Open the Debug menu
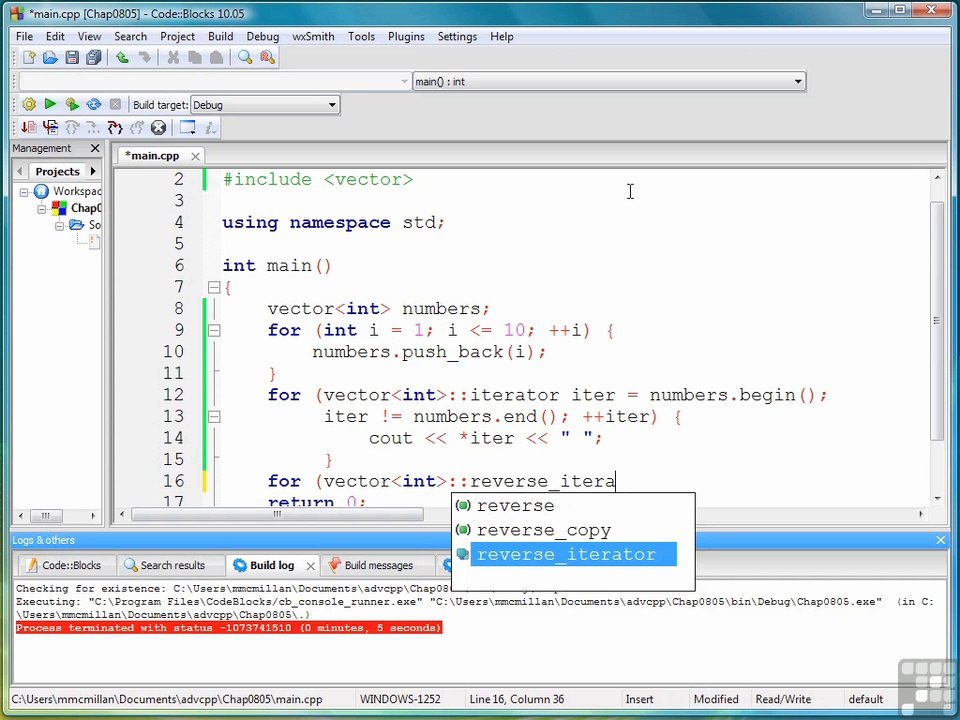 click(x=263, y=37)
